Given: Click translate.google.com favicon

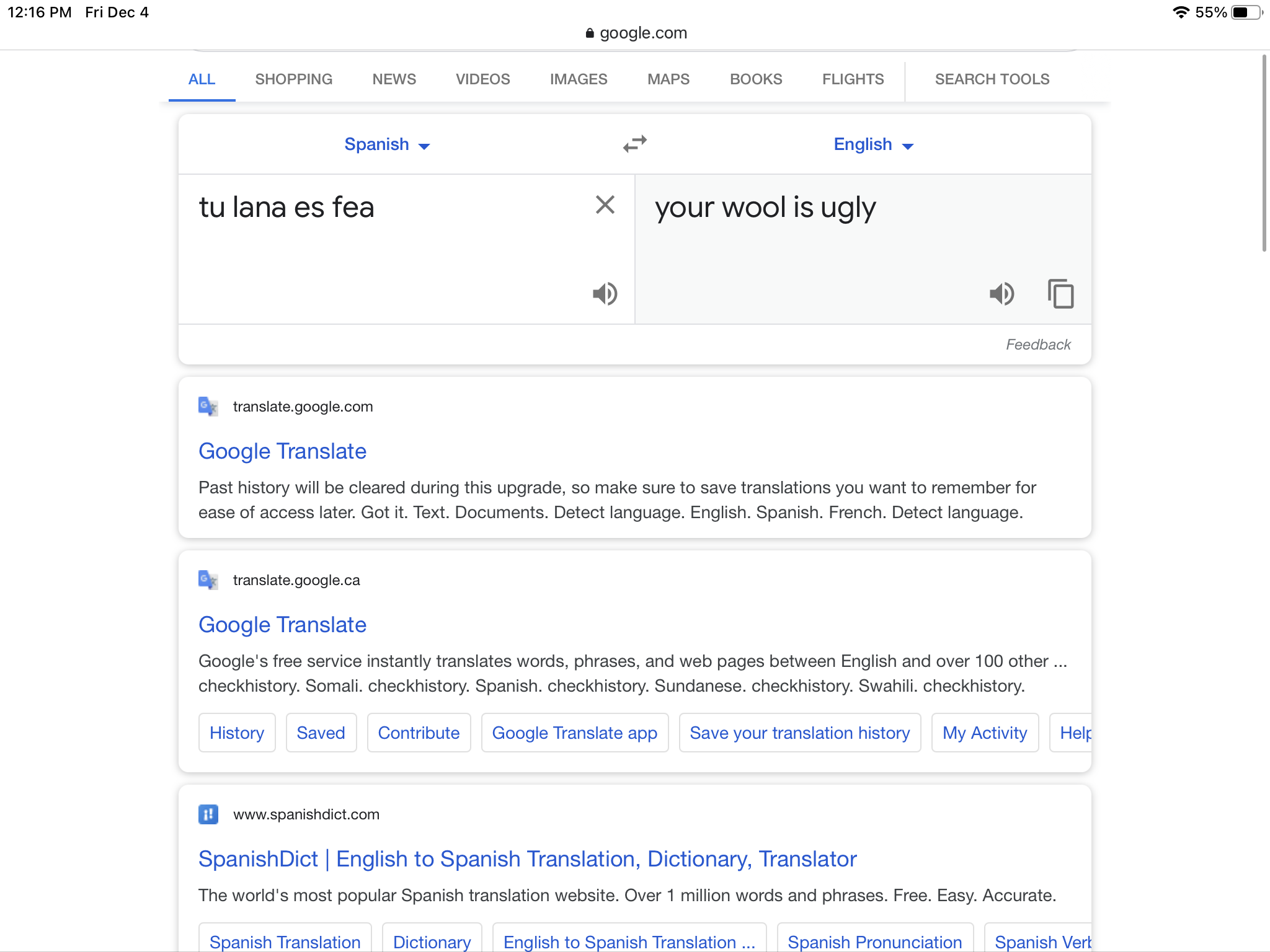Looking at the screenshot, I should (208, 407).
